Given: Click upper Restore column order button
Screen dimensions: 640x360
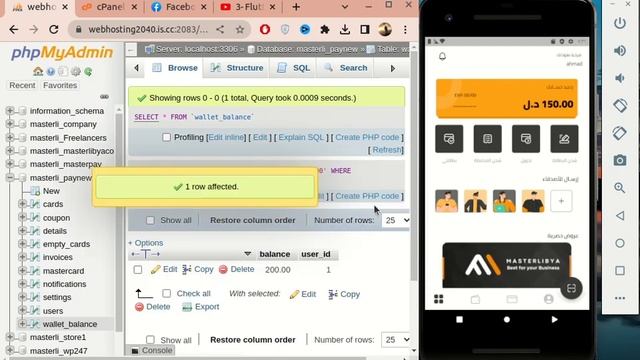Looking at the screenshot, I should (x=253, y=220).
